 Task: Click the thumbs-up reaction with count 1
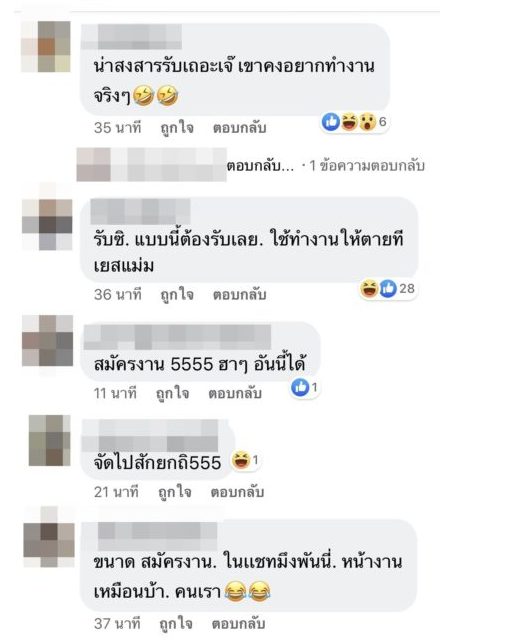click(x=305, y=387)
